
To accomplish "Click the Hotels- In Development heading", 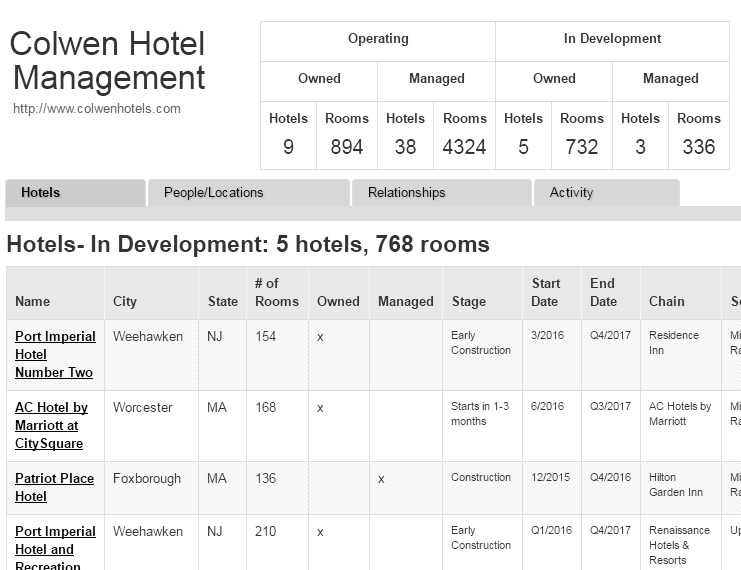I will coord(248,244).
